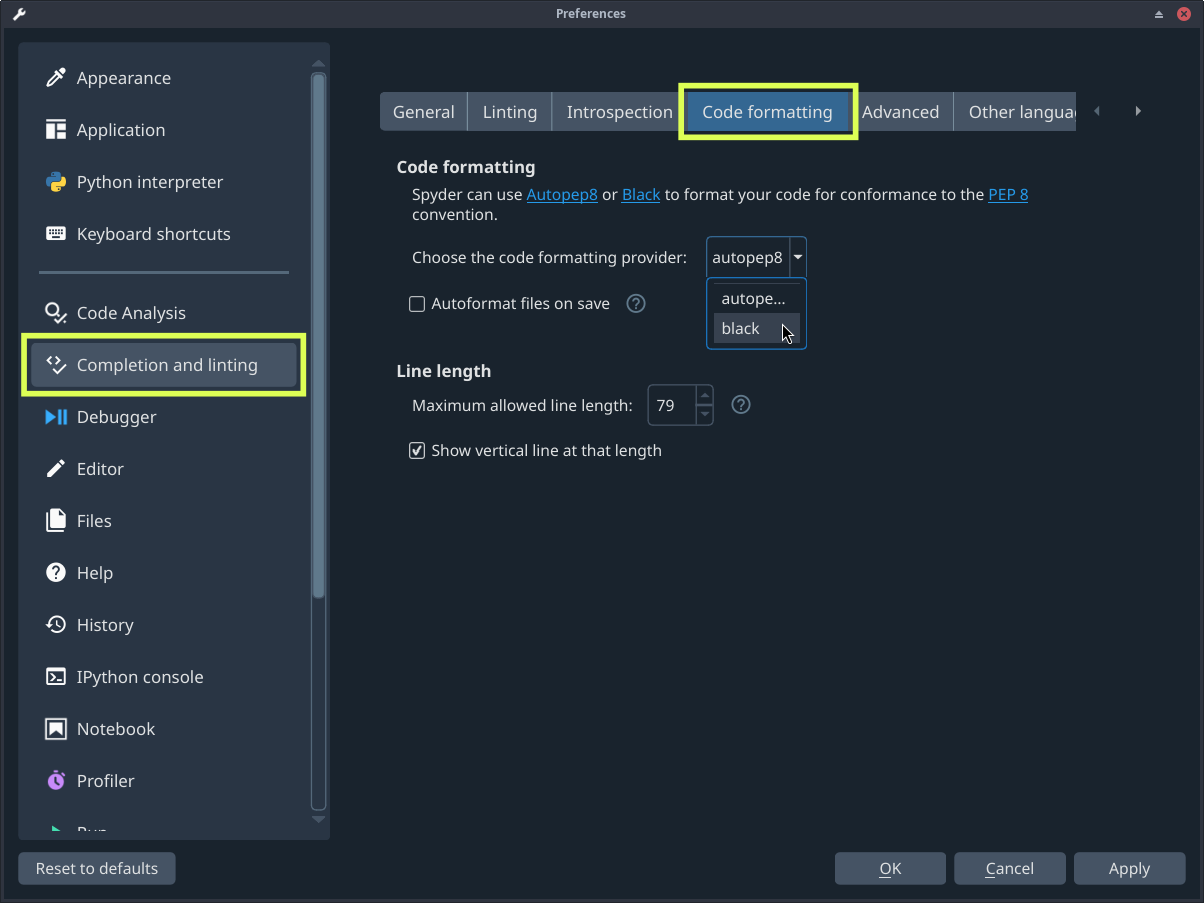Image resolution: width=1204 pixels, height=903 pixels.
Task: Switch to the Linting tab
Action: pos(509,111)
